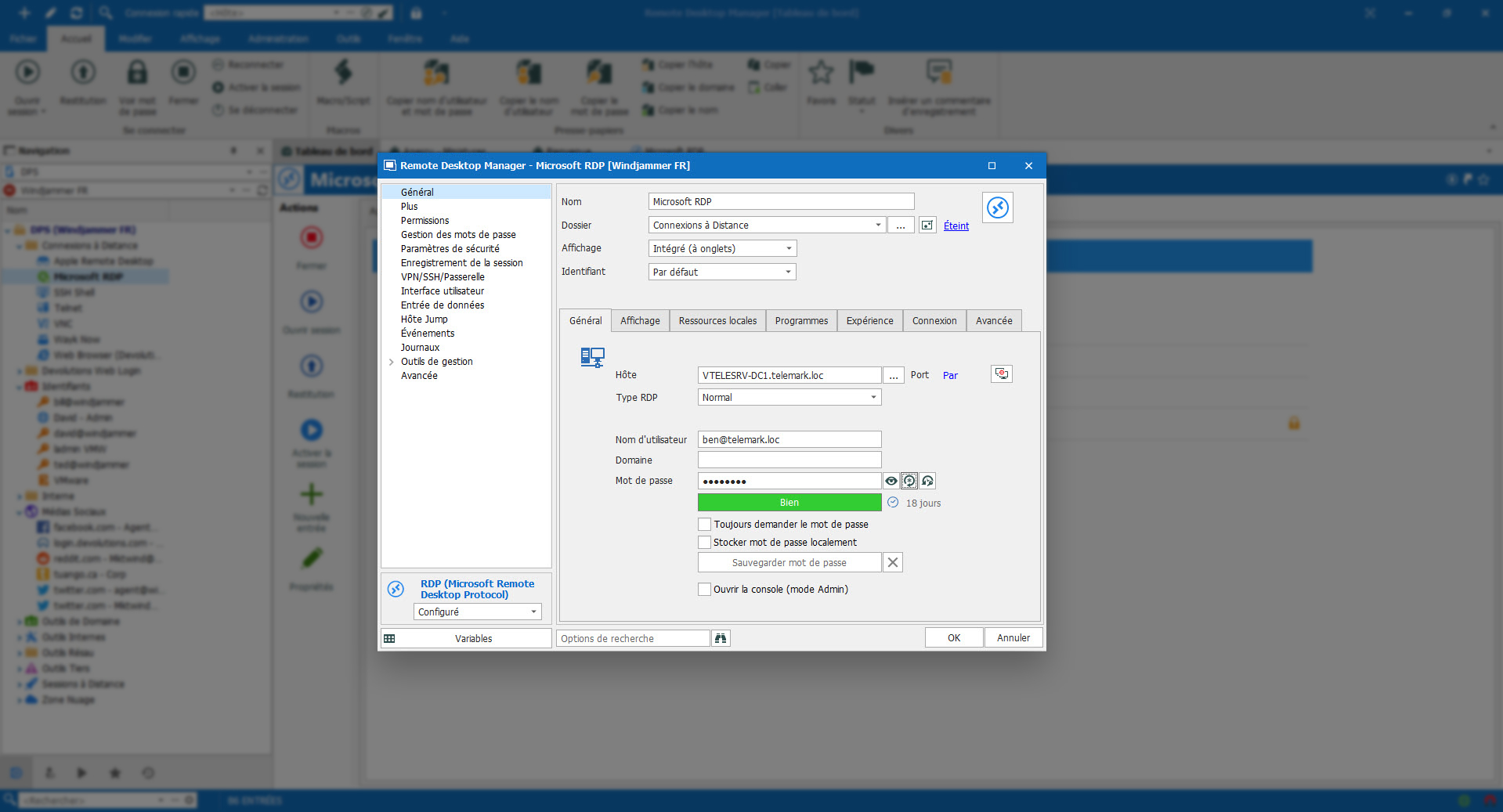Click the OK button
This screenshot has width=1503, height=812.
click(954, 638)
